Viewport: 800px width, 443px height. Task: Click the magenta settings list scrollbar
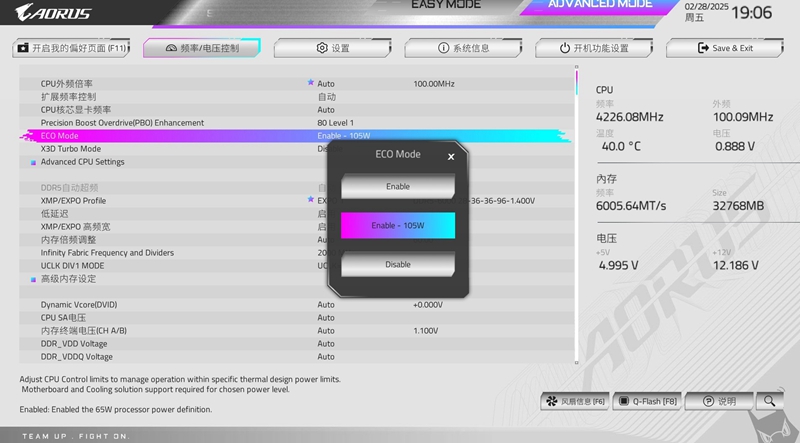tap(576, 82)
